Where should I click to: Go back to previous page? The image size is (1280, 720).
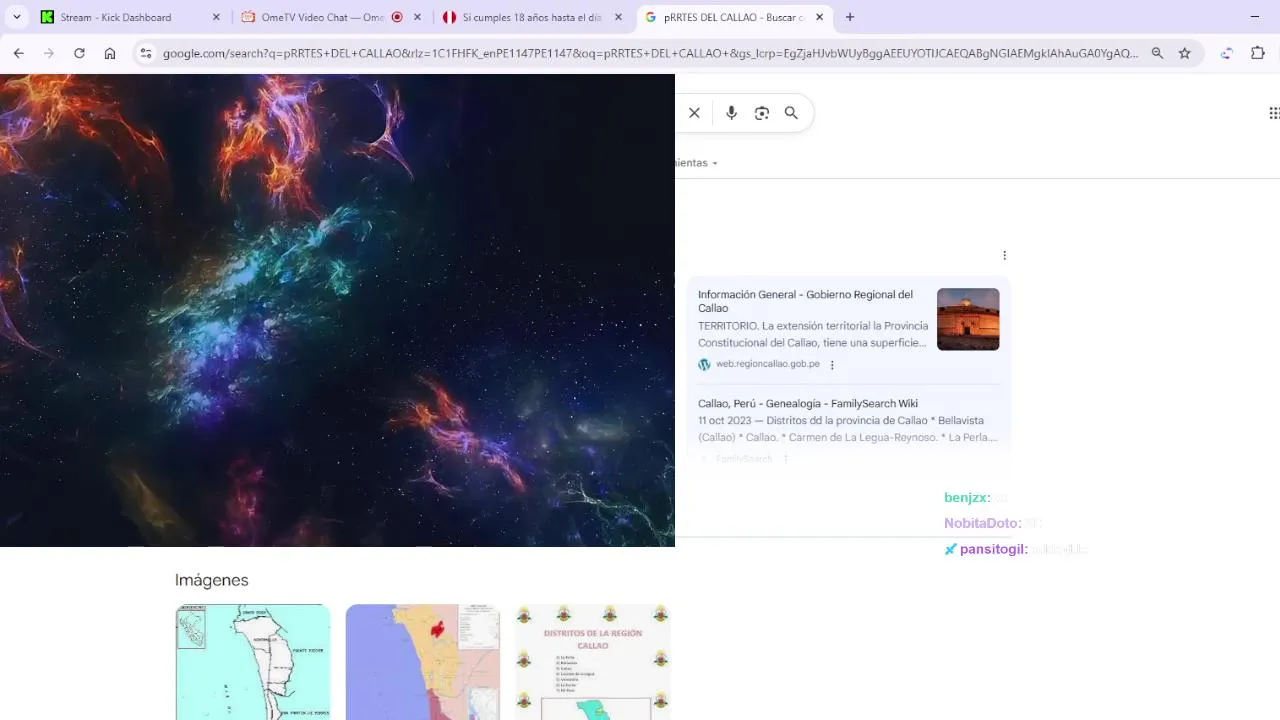click(x=18, y=53)
